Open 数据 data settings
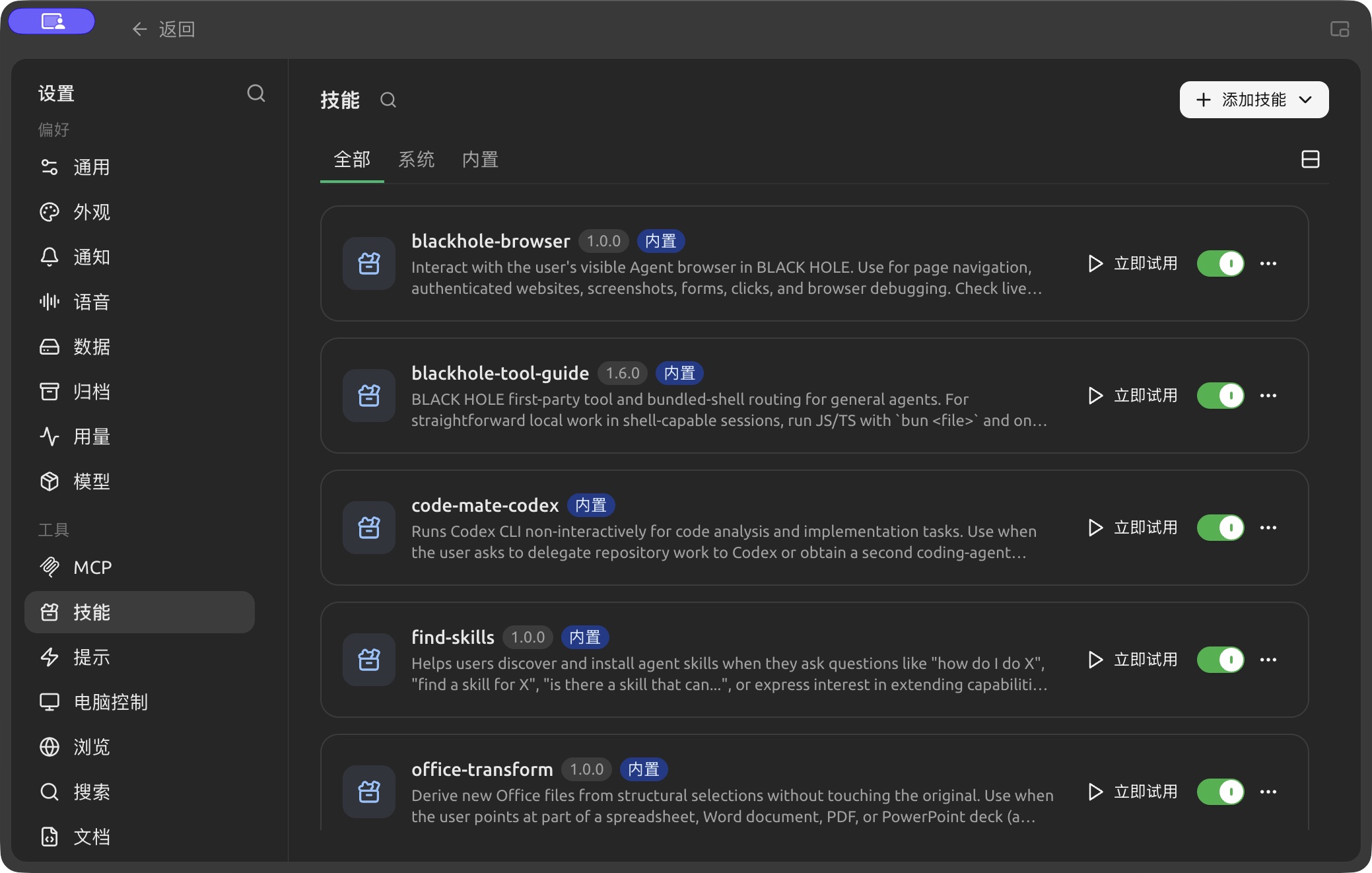The height and width of the screenshot is (873, 1372). (x=139, y=347)
